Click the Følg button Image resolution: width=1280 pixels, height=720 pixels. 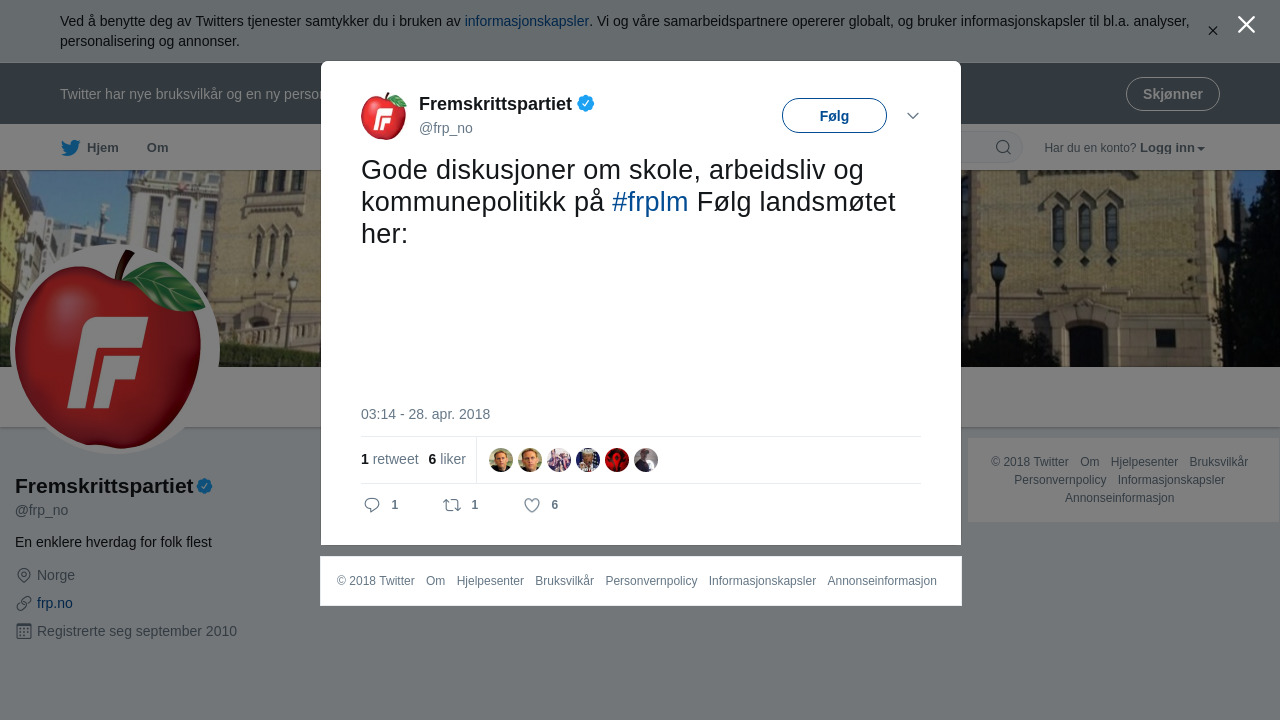click(x=834, y=115)
